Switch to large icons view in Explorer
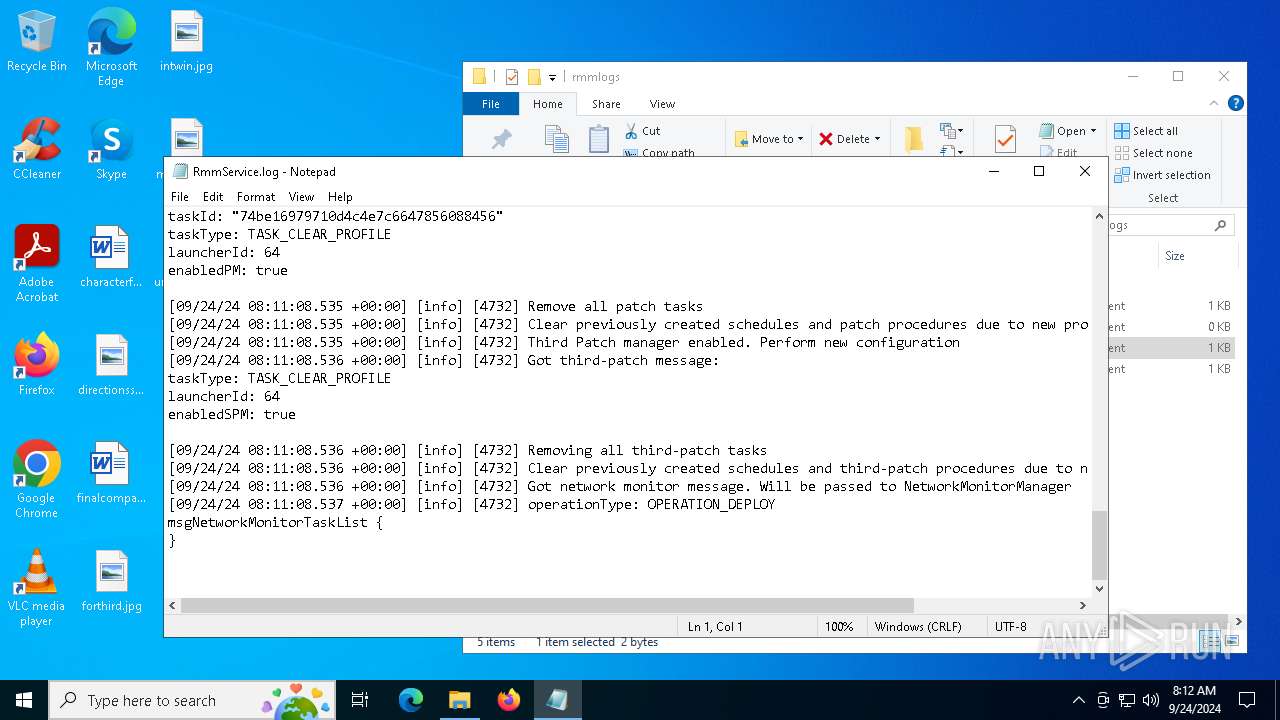 [x=1232, y=641]
